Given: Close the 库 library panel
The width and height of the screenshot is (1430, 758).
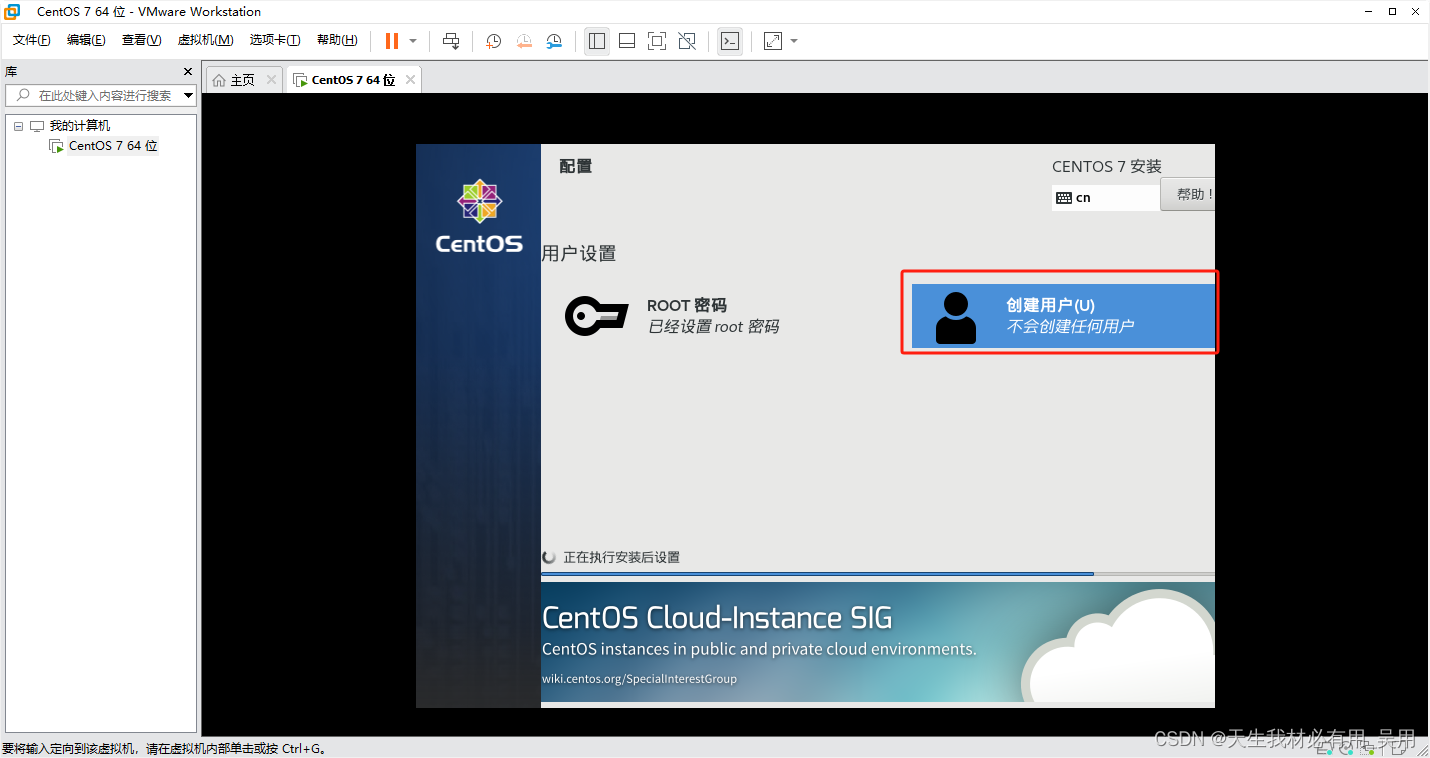Looking at the screenshot, I should click(187, 72).
